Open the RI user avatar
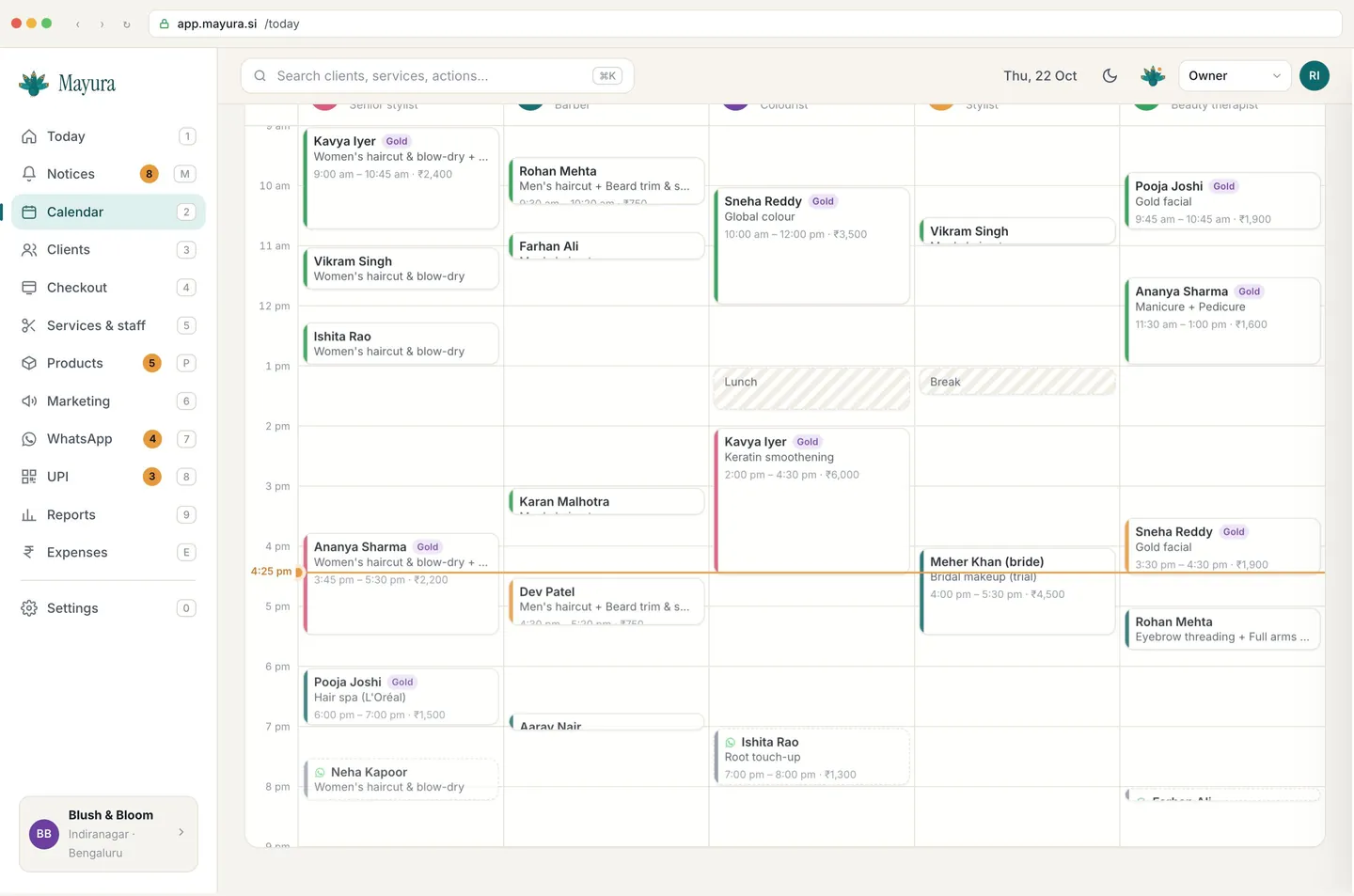Image resolution: width=1354 pixels, height=896 pixels. [1315, 76]
